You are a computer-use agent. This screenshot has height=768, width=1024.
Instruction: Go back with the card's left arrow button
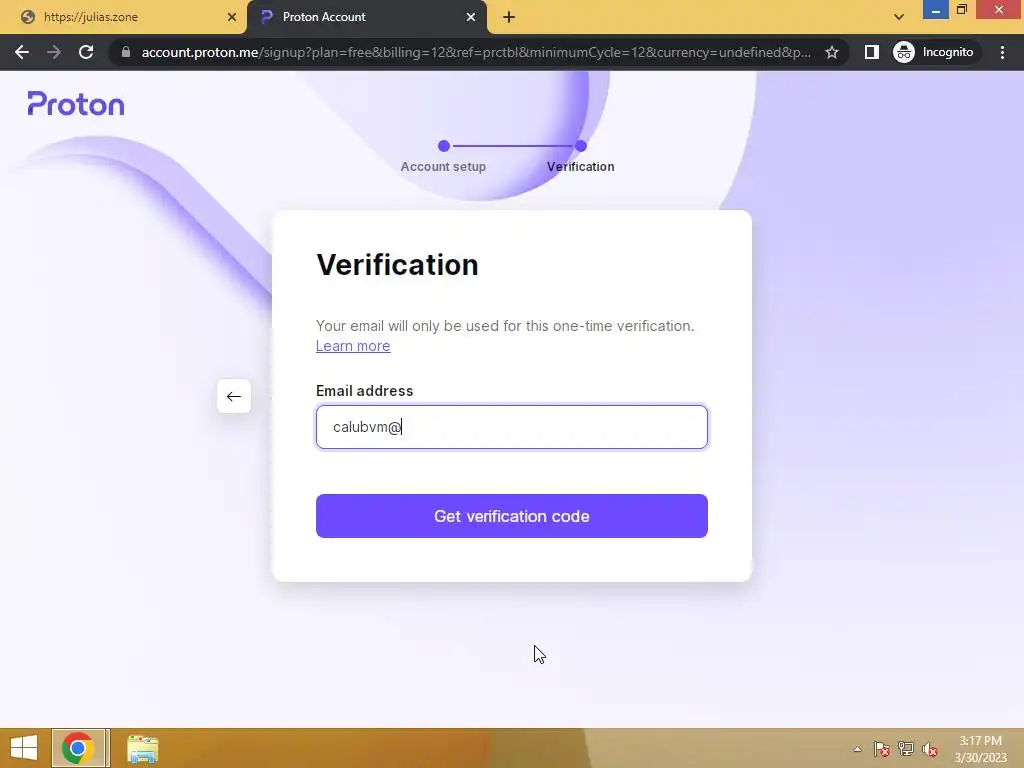pos(234,396)
